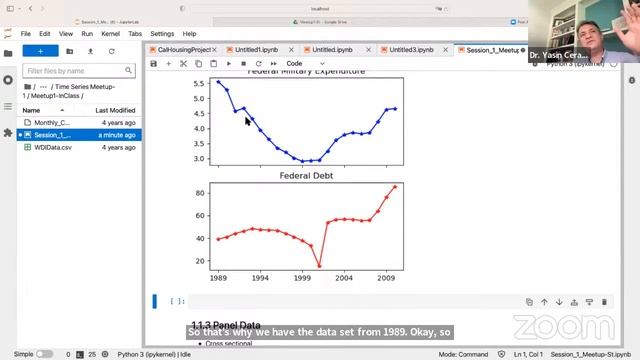Image resolution: width=640 pixels, height=360 pixels.
Task: Open the table of contents sidebar
Action: (x=8, y=107)
